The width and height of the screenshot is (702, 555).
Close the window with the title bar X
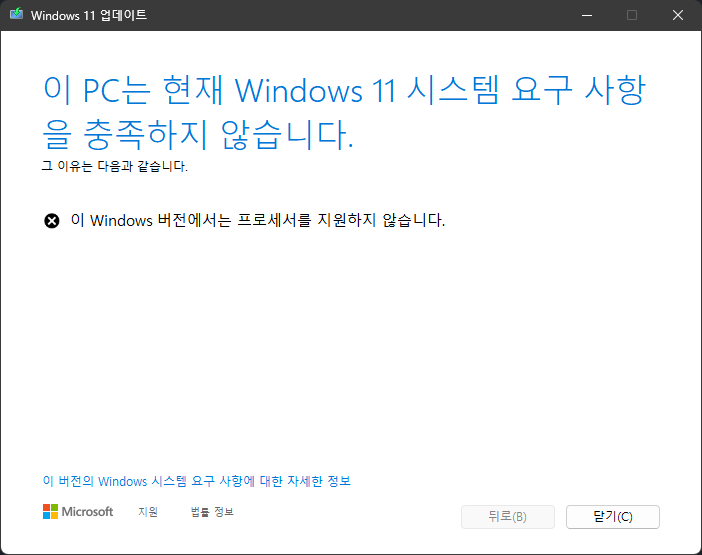coord(678,15)
